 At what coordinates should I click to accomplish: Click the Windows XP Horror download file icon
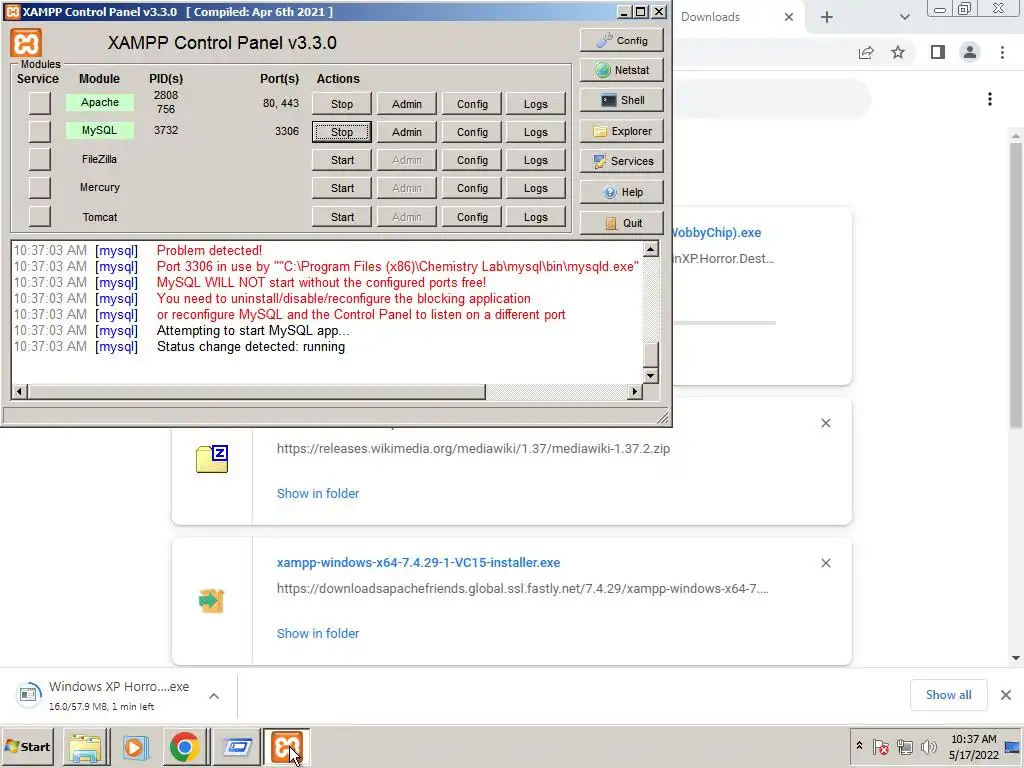click(28, 695)
